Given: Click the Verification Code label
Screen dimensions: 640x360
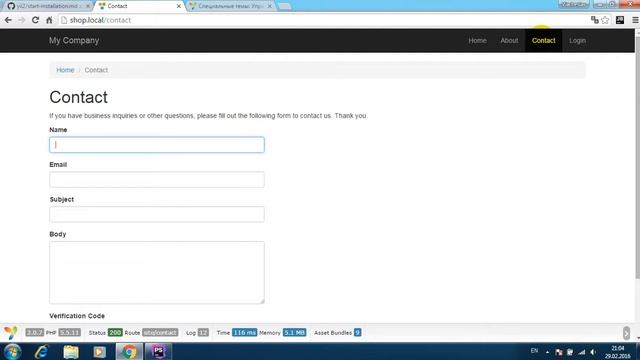Looking at the screenshot, I should point(77,316).
